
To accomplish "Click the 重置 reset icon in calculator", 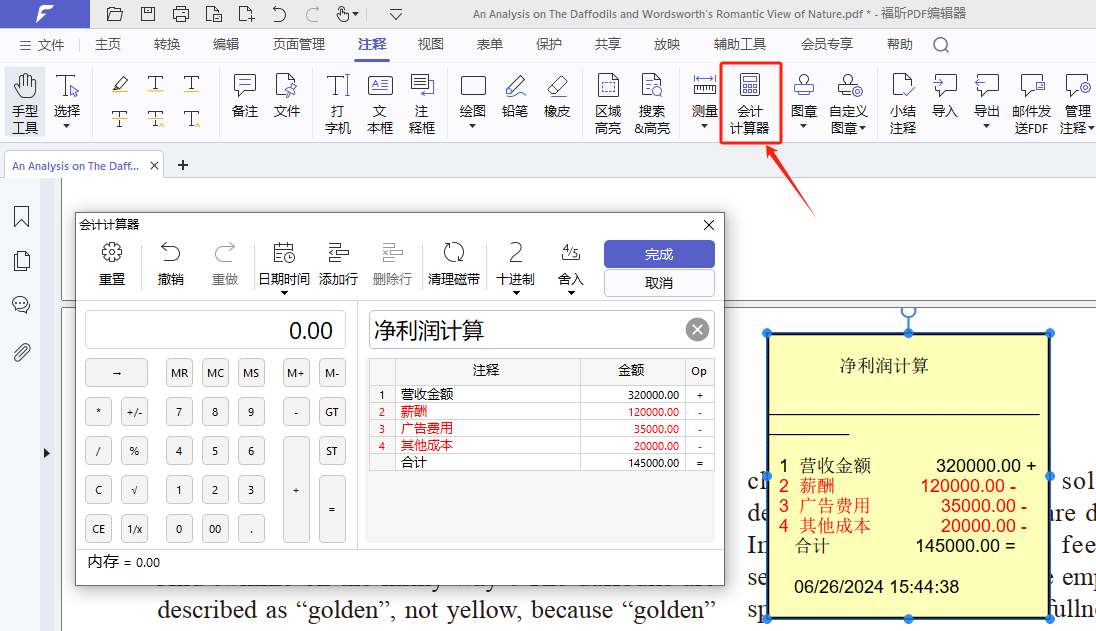I will point(112,264).
